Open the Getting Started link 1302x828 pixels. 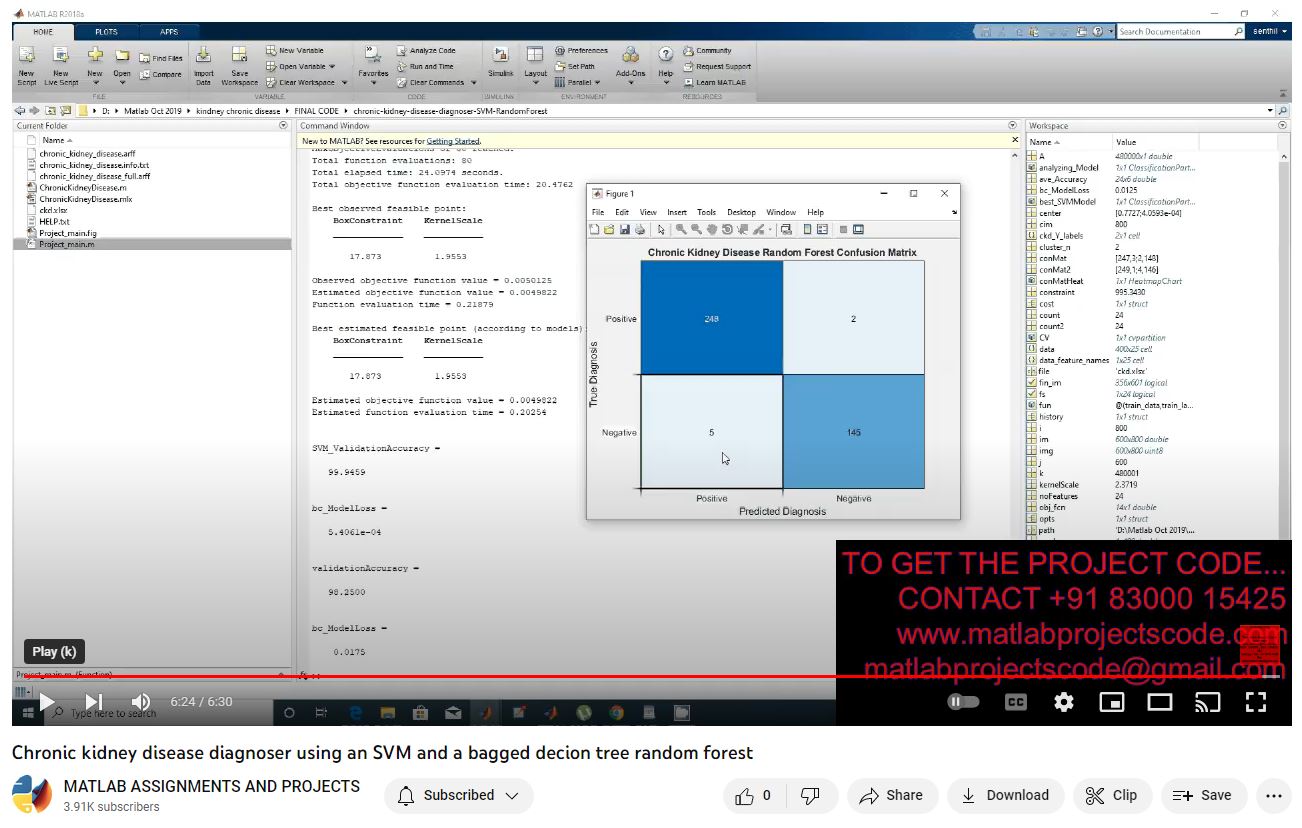(453, 141)
